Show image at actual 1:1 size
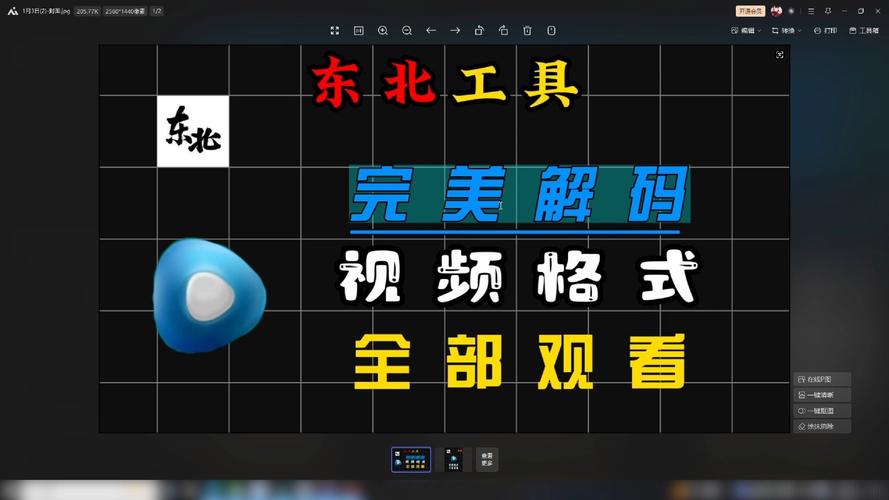This screenshot has width=889, height=500. click(x=358, y=31)
